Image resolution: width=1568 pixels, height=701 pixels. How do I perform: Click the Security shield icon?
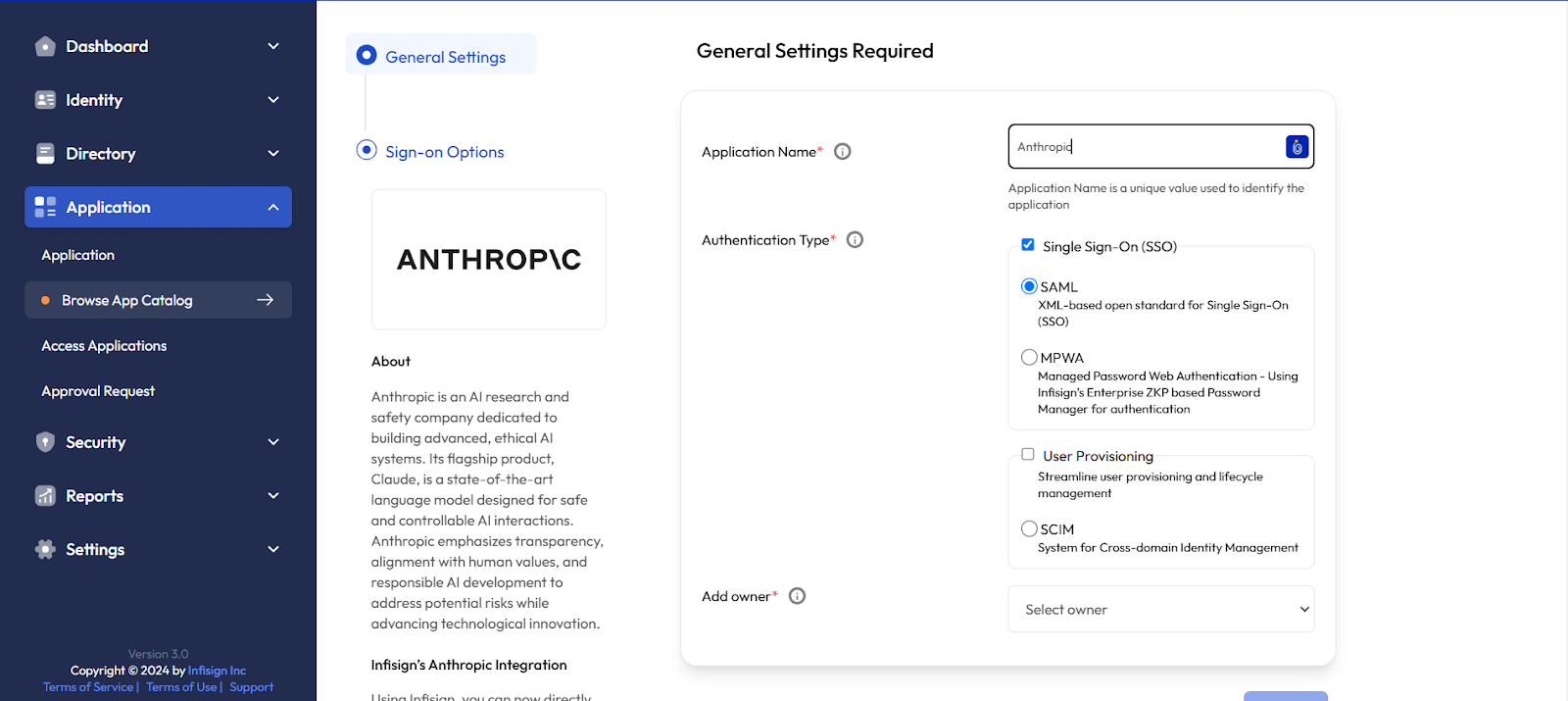click(45, 442)
